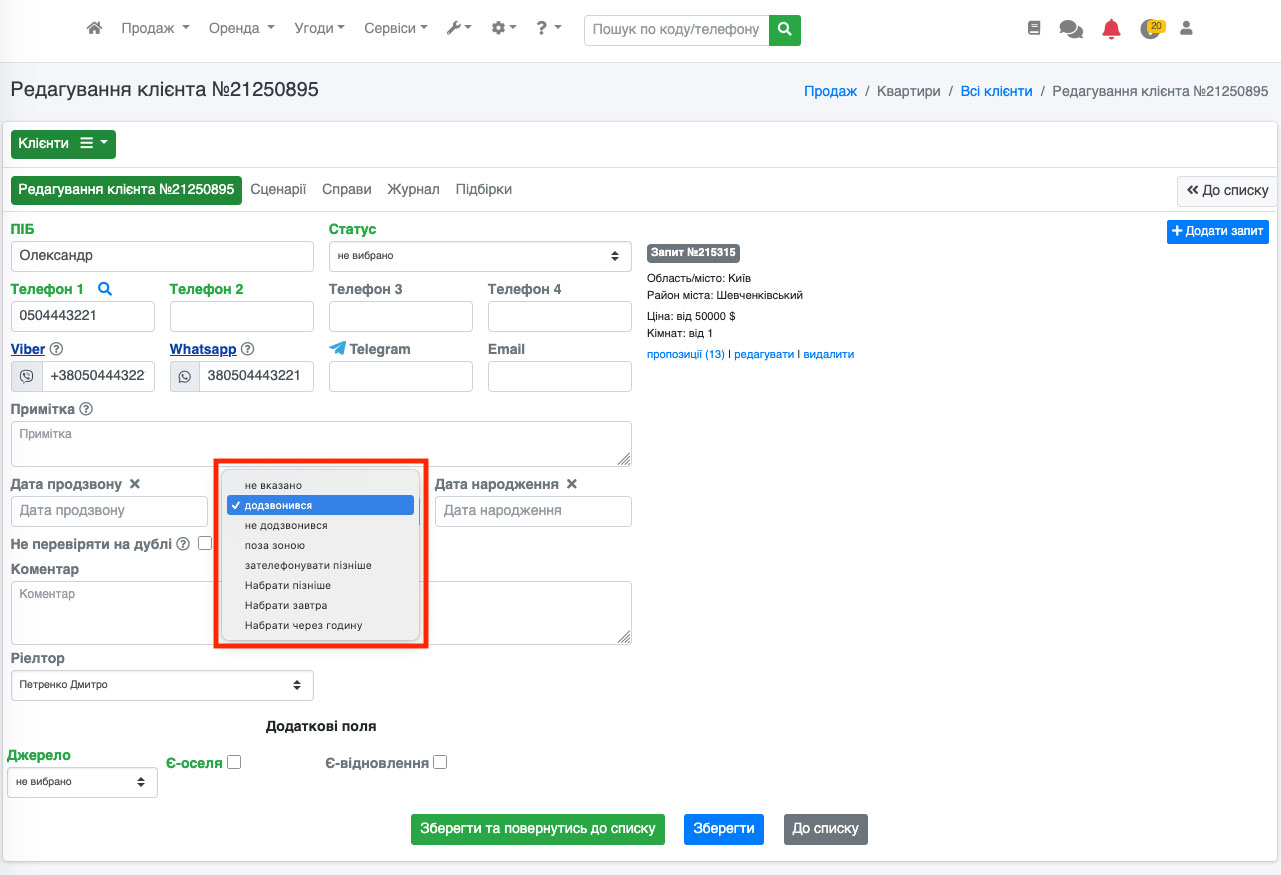
Task: Clear Дата продзвону with the X icon
Action: pyautogui.click(x=135, y=484)
